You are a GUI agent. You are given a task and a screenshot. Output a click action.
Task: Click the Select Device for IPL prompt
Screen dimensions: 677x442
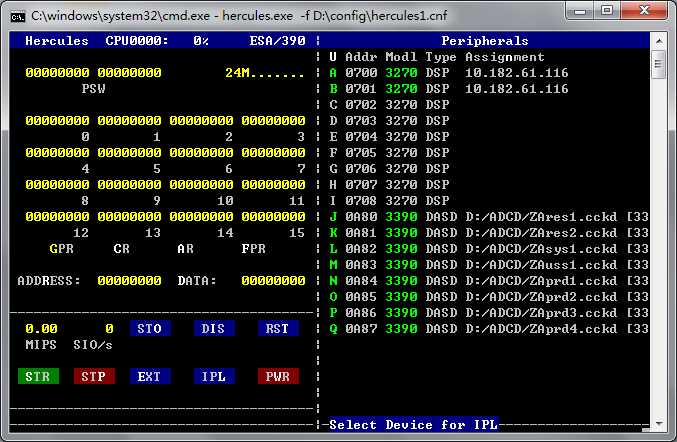point(413,424)
